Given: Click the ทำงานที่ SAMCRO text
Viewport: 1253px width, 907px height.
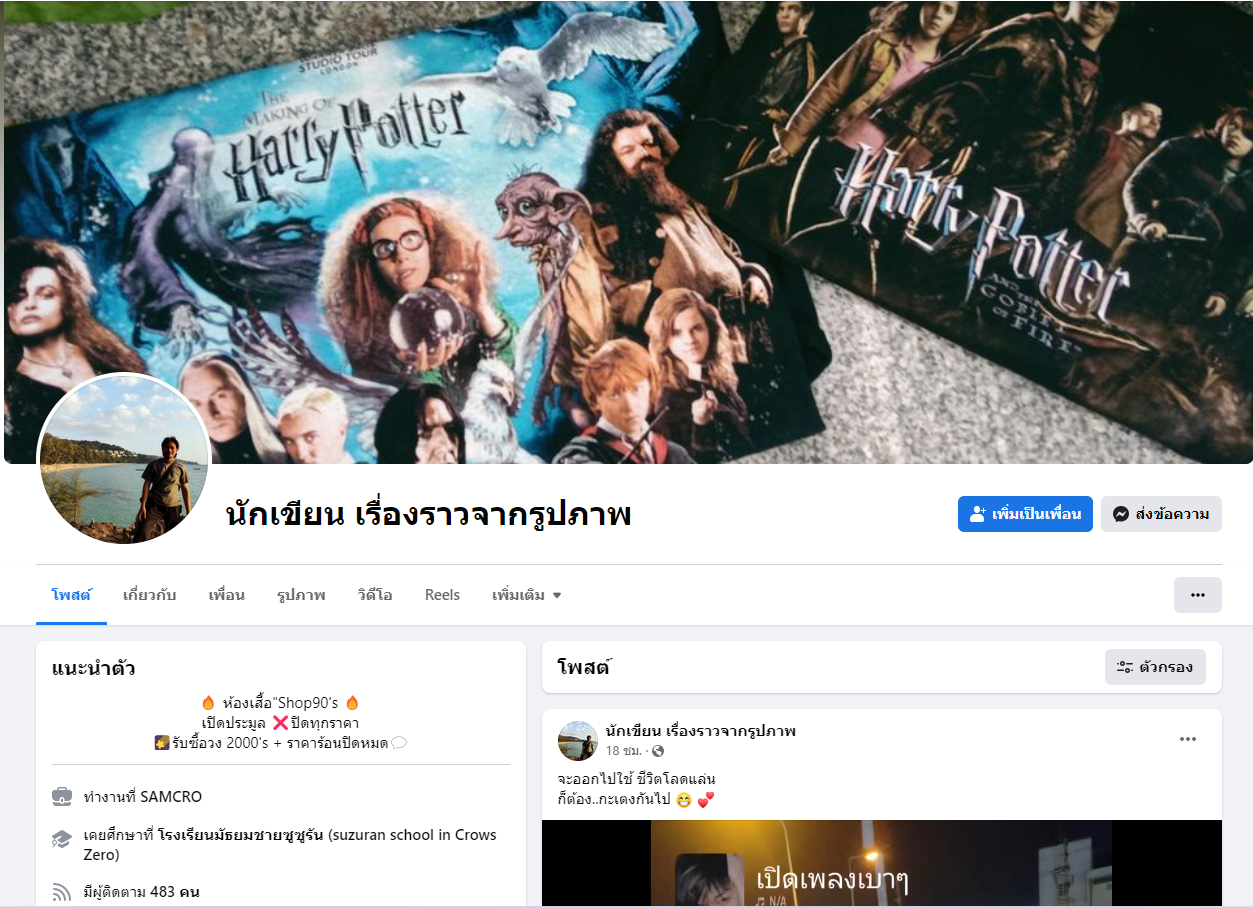Looking at the screenshot, I should [143, 797].
